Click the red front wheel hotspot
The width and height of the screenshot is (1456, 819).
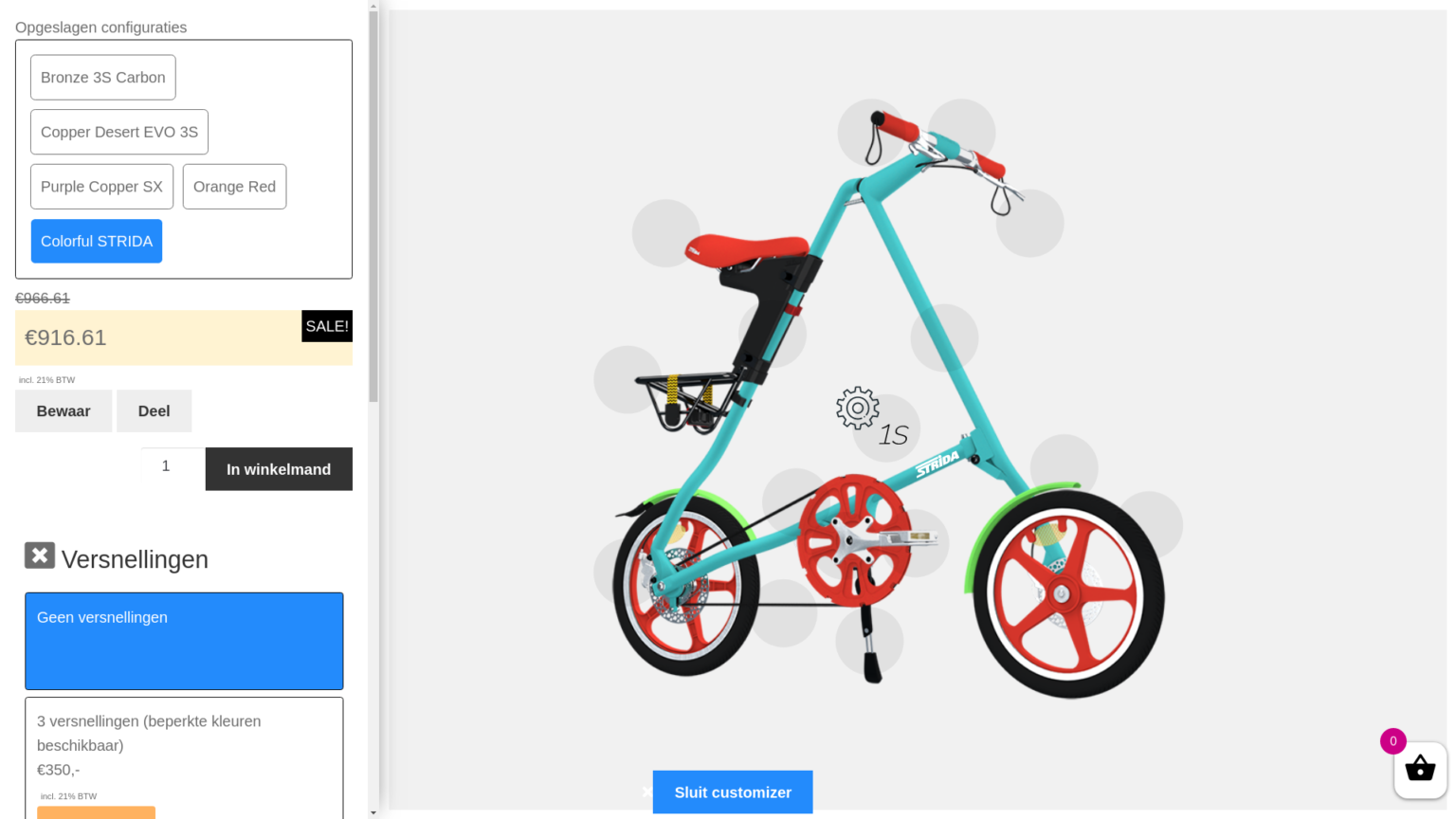[x=1149, y=525]
